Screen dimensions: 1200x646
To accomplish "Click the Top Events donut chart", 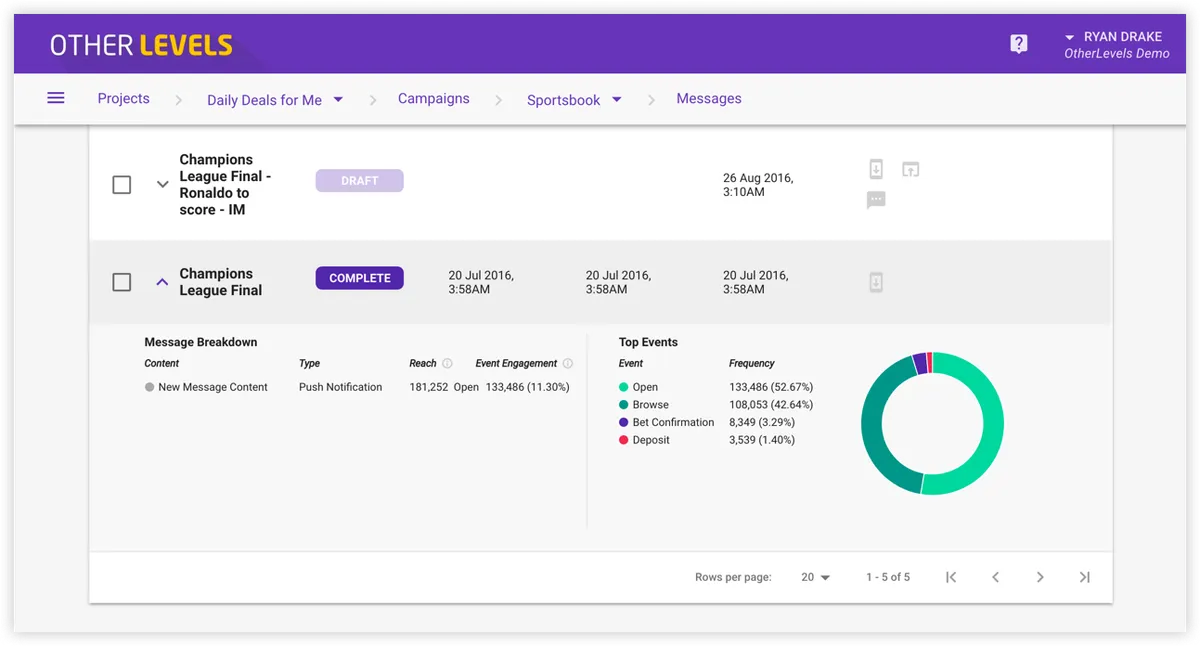I will click(x=932, y=424).
